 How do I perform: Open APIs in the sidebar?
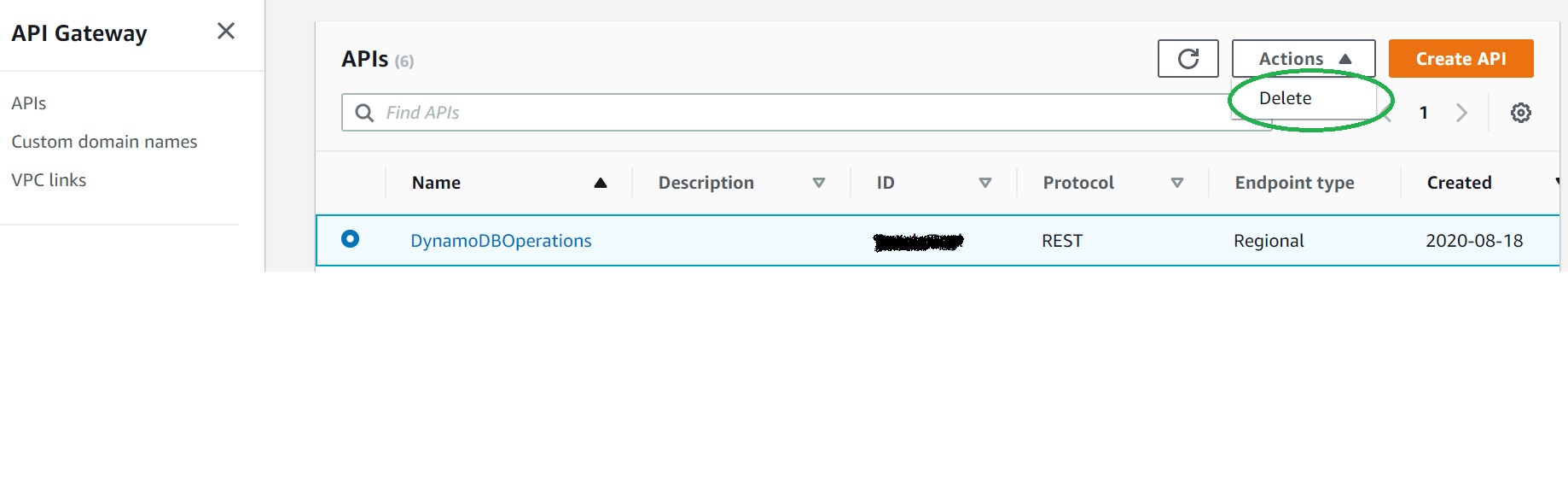(x=29, y=103)
